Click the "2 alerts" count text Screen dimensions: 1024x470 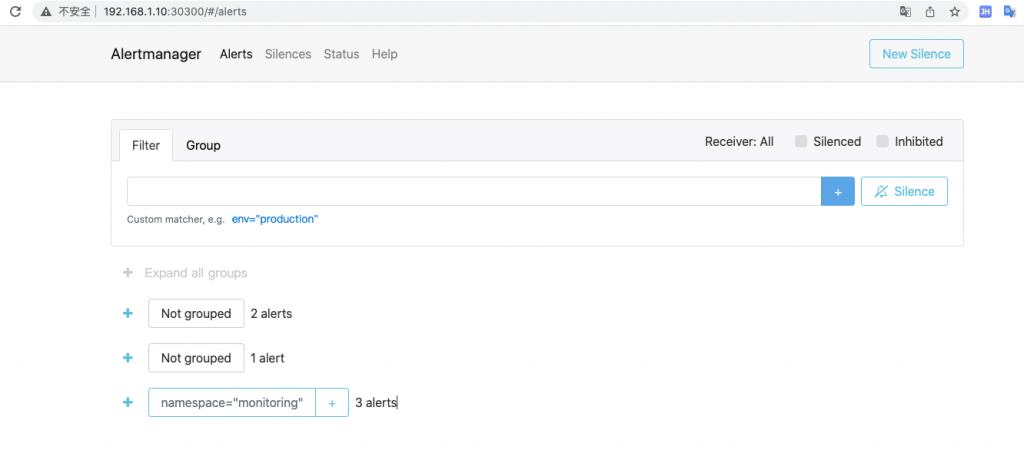coord(272,313)
